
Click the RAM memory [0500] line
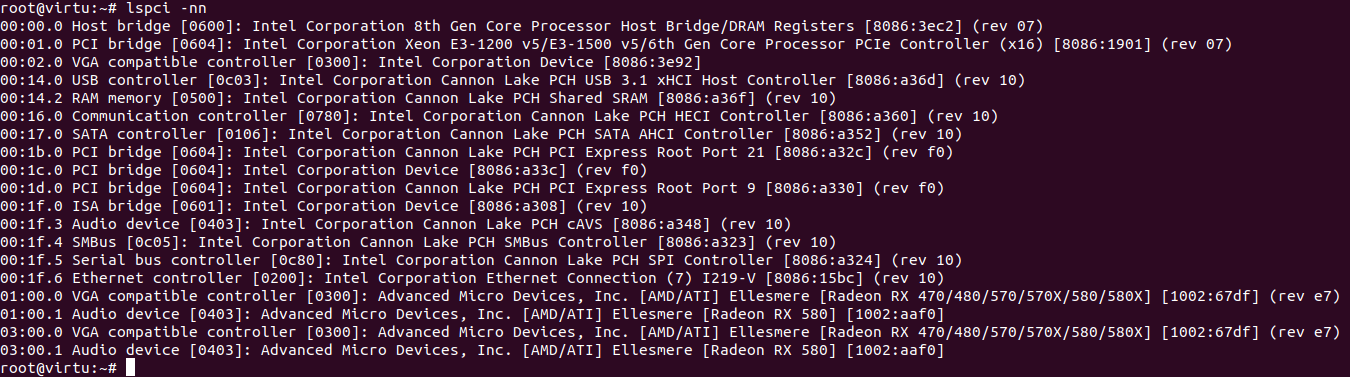click(418, 97)
